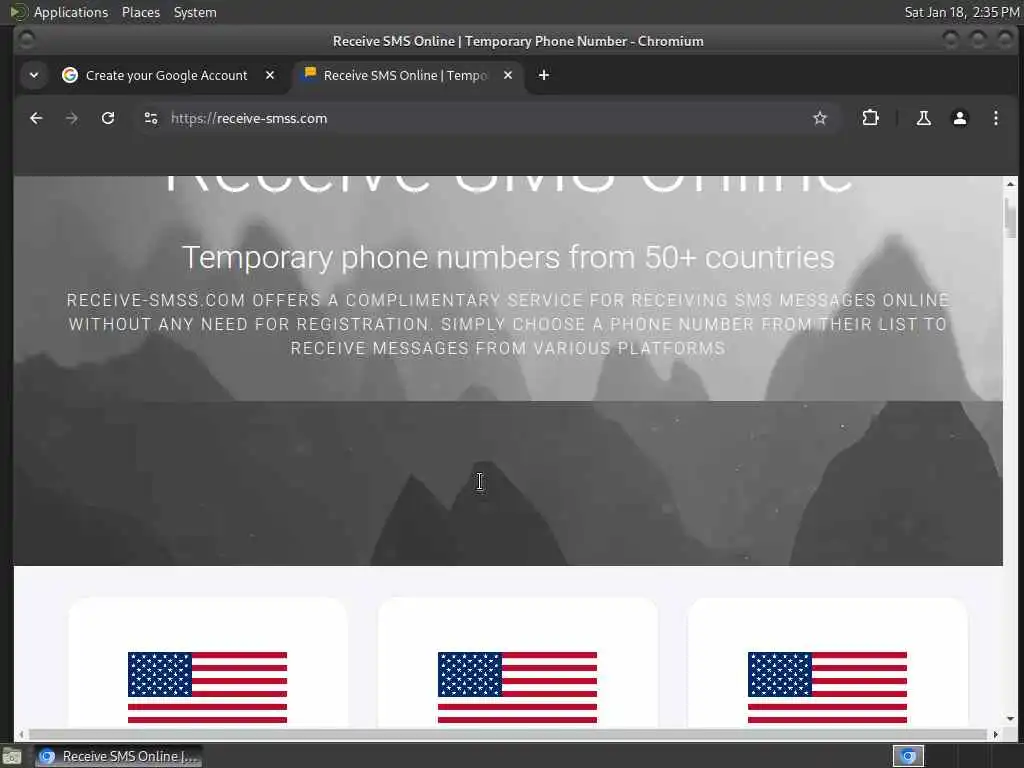
Task: Close the Receive SMS Online tab
Action: pyautogui.click(x=507, y=75)
